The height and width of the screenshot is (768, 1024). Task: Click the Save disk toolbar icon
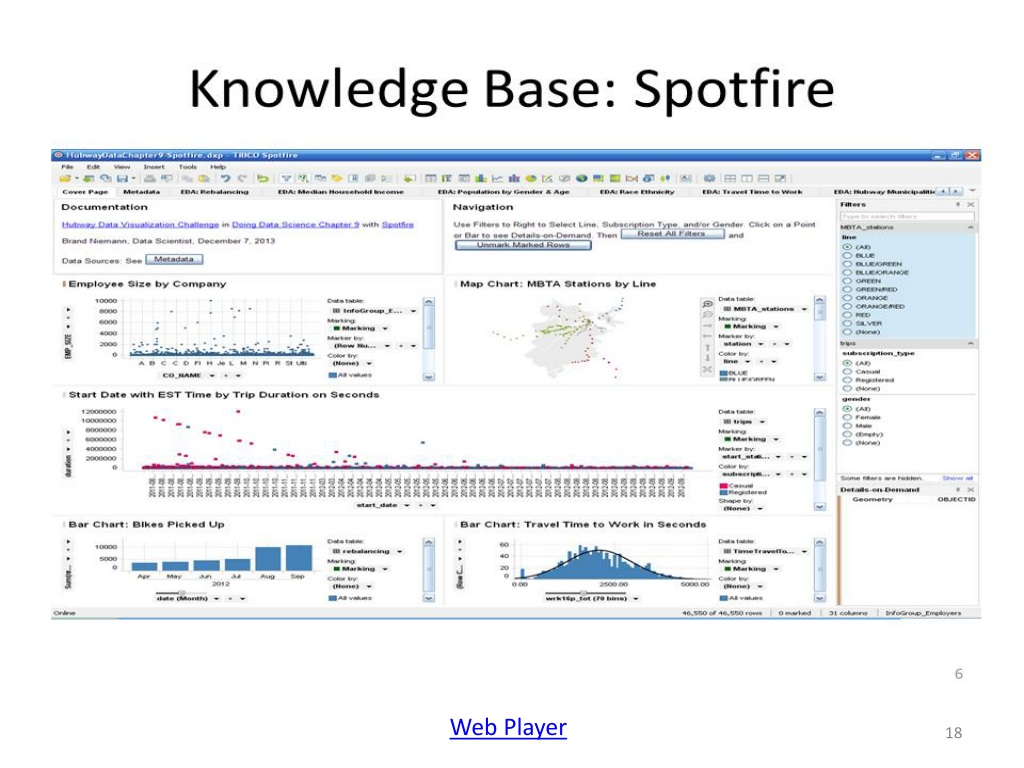coord(122,178)
